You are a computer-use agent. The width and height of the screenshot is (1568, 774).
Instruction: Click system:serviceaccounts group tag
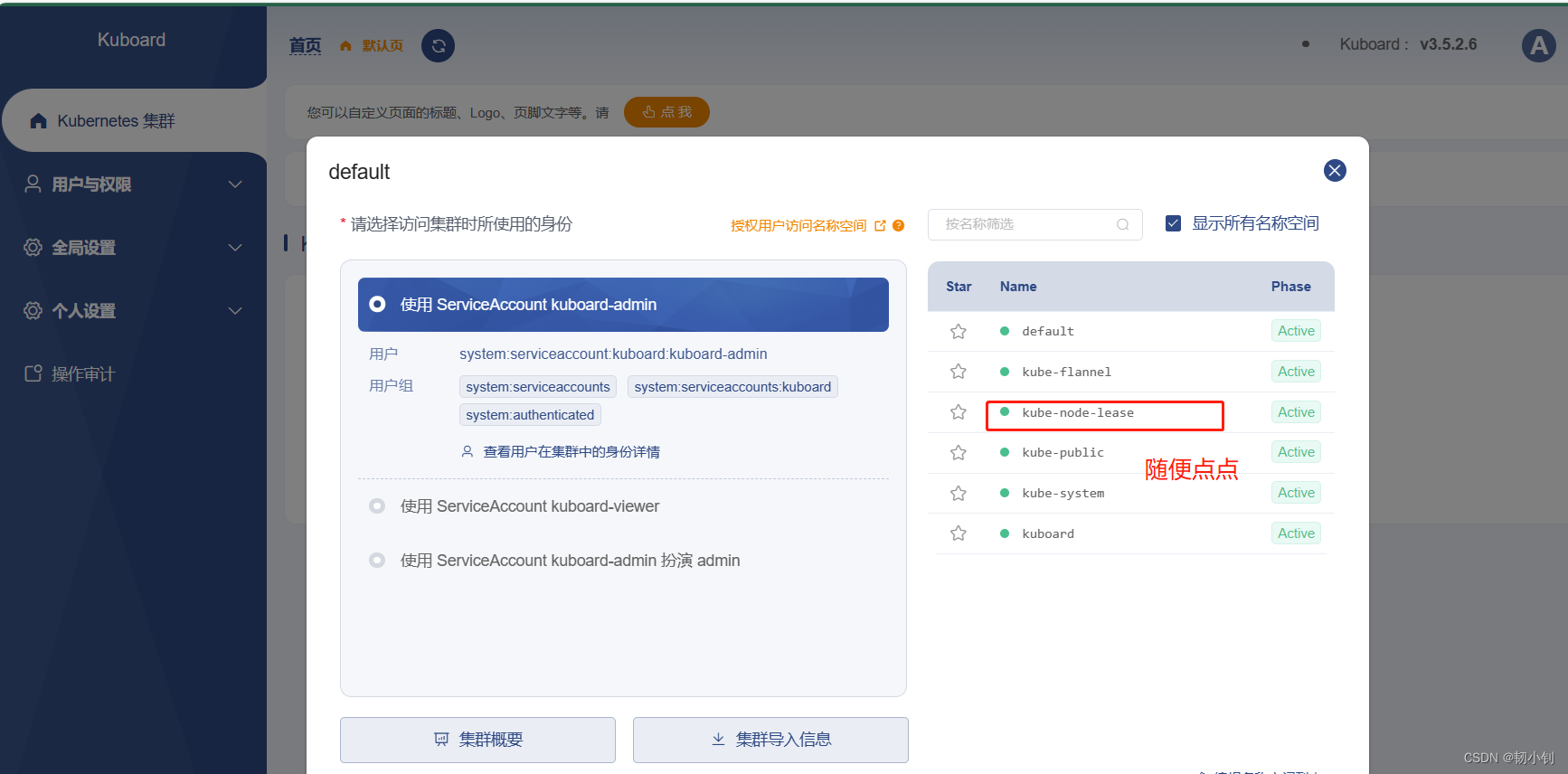538,387
